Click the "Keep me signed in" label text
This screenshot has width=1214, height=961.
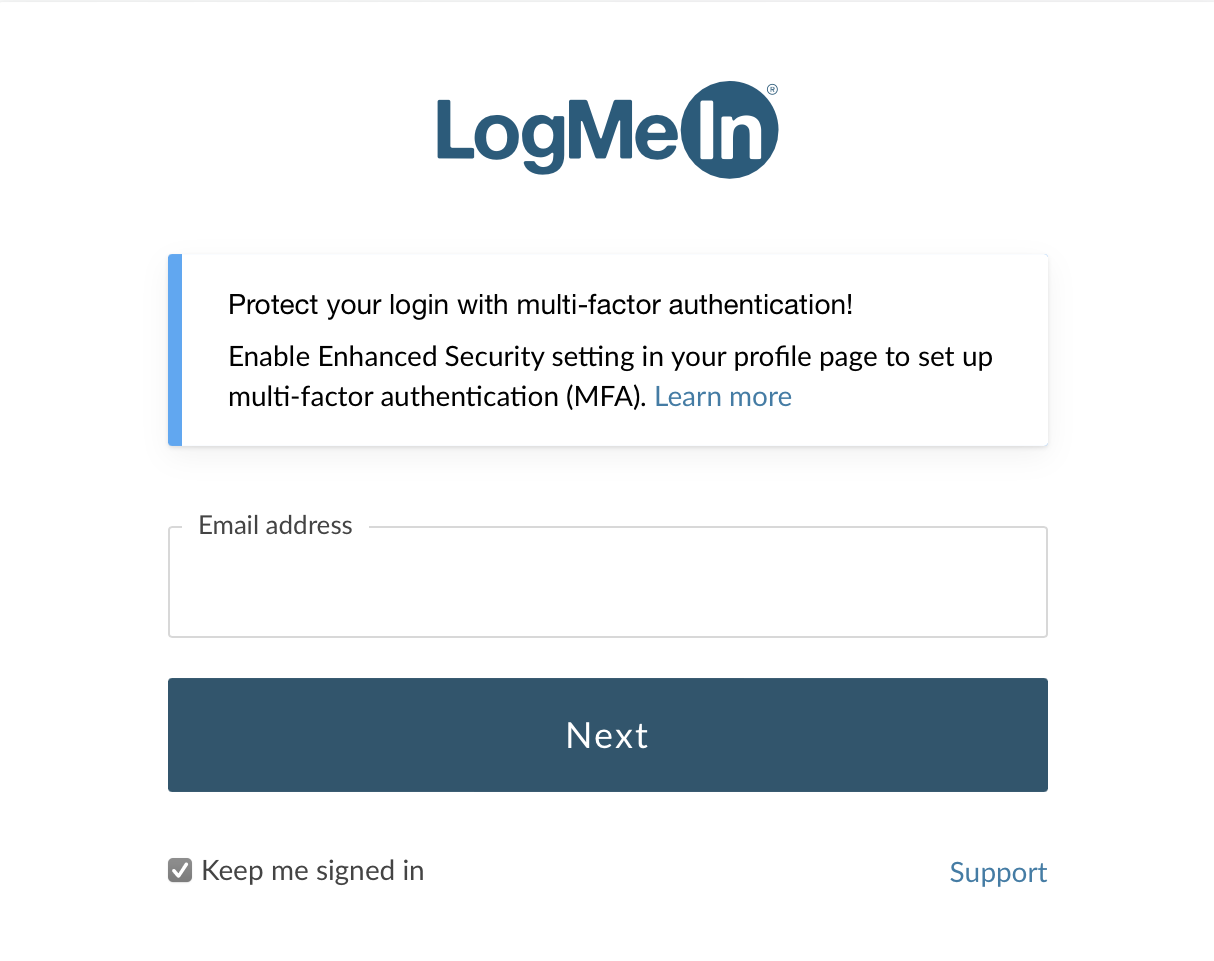[313, 871]
